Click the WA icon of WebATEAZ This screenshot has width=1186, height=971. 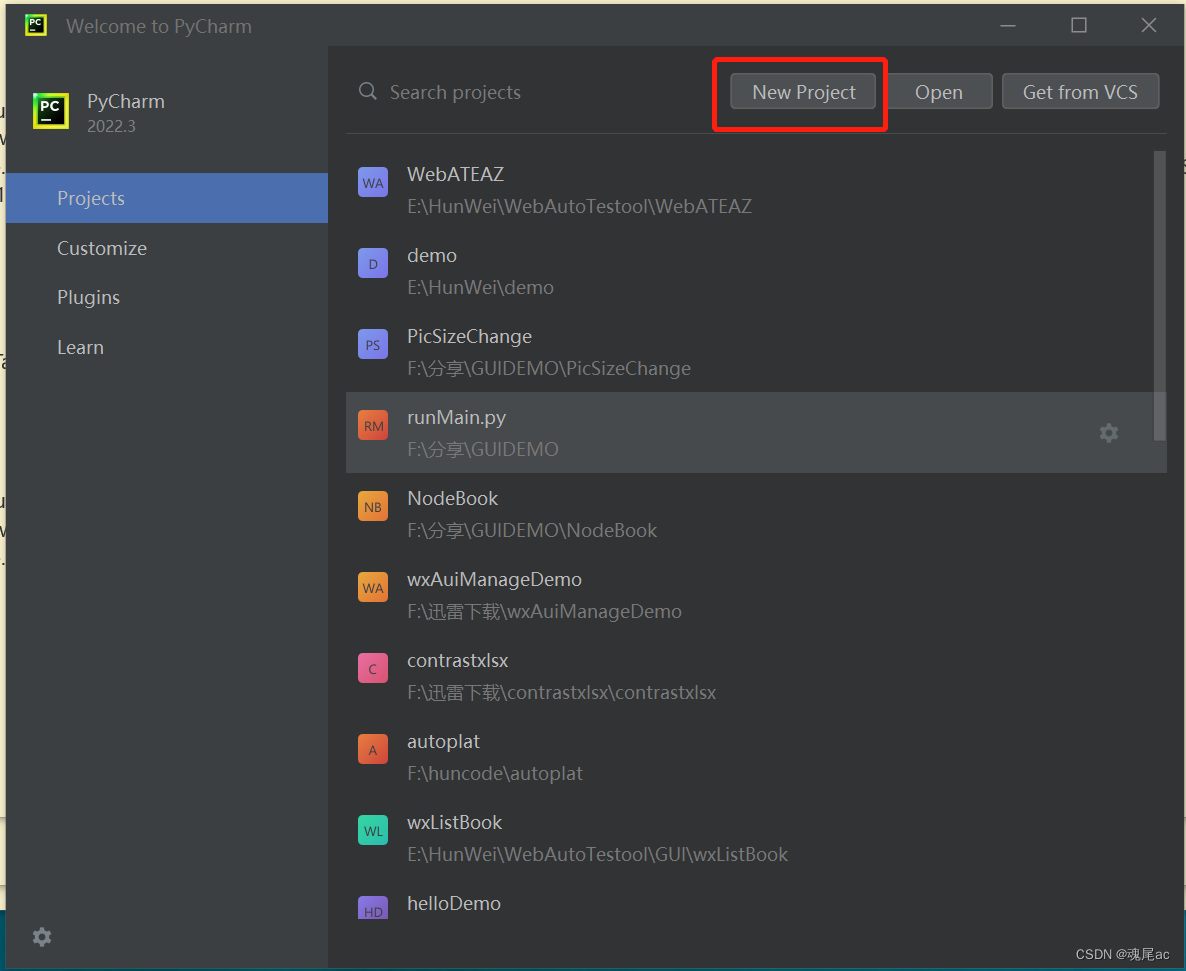click(x=373, y=182)
